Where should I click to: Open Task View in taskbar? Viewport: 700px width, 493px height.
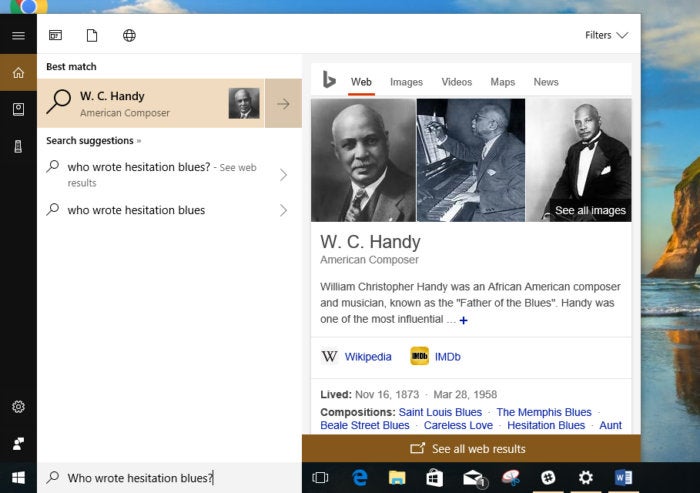[x=320, y=478]
